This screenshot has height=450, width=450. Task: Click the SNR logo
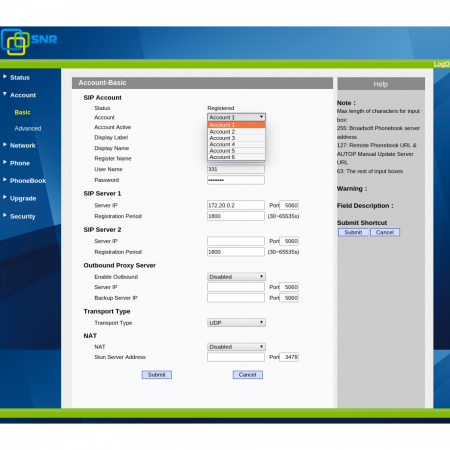pos(29,42)
